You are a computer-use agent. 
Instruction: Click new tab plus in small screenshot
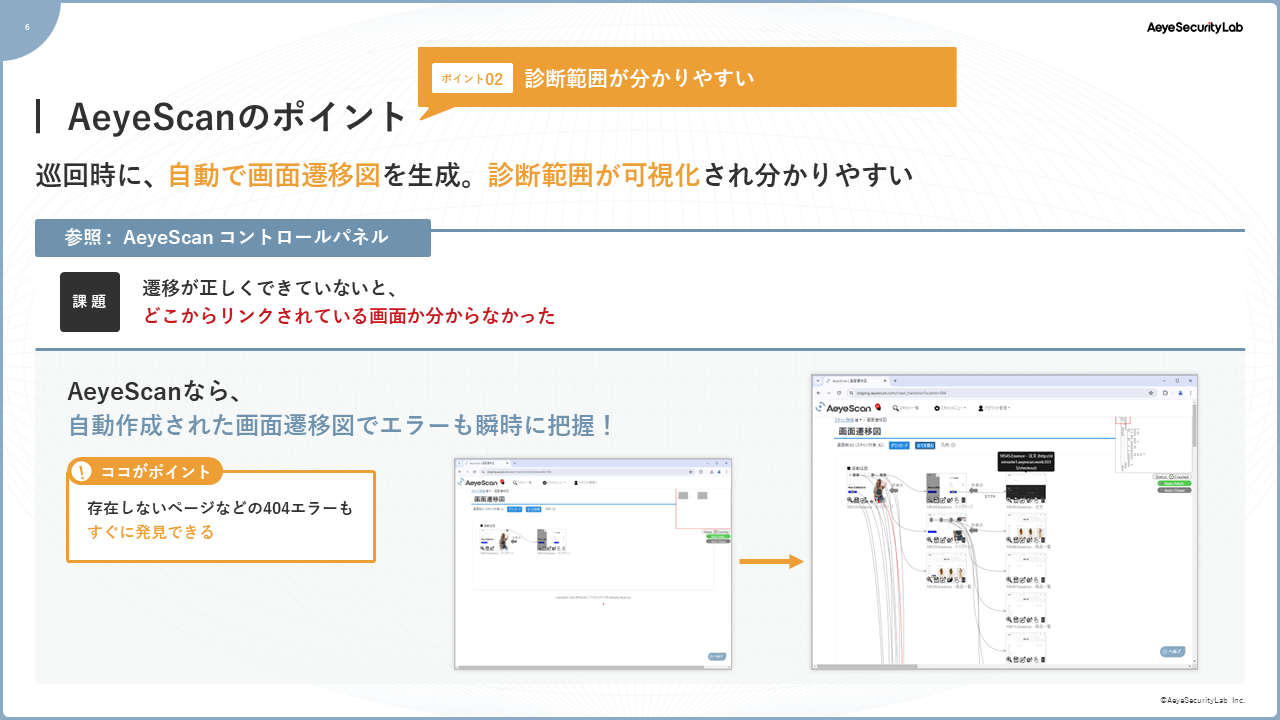tap(515, 463)
